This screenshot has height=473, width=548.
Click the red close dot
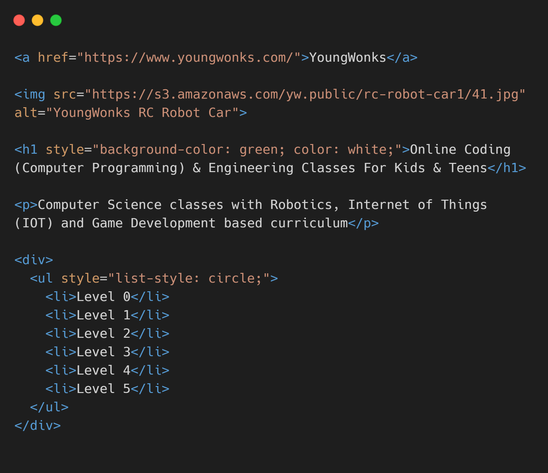pos(19,20)
